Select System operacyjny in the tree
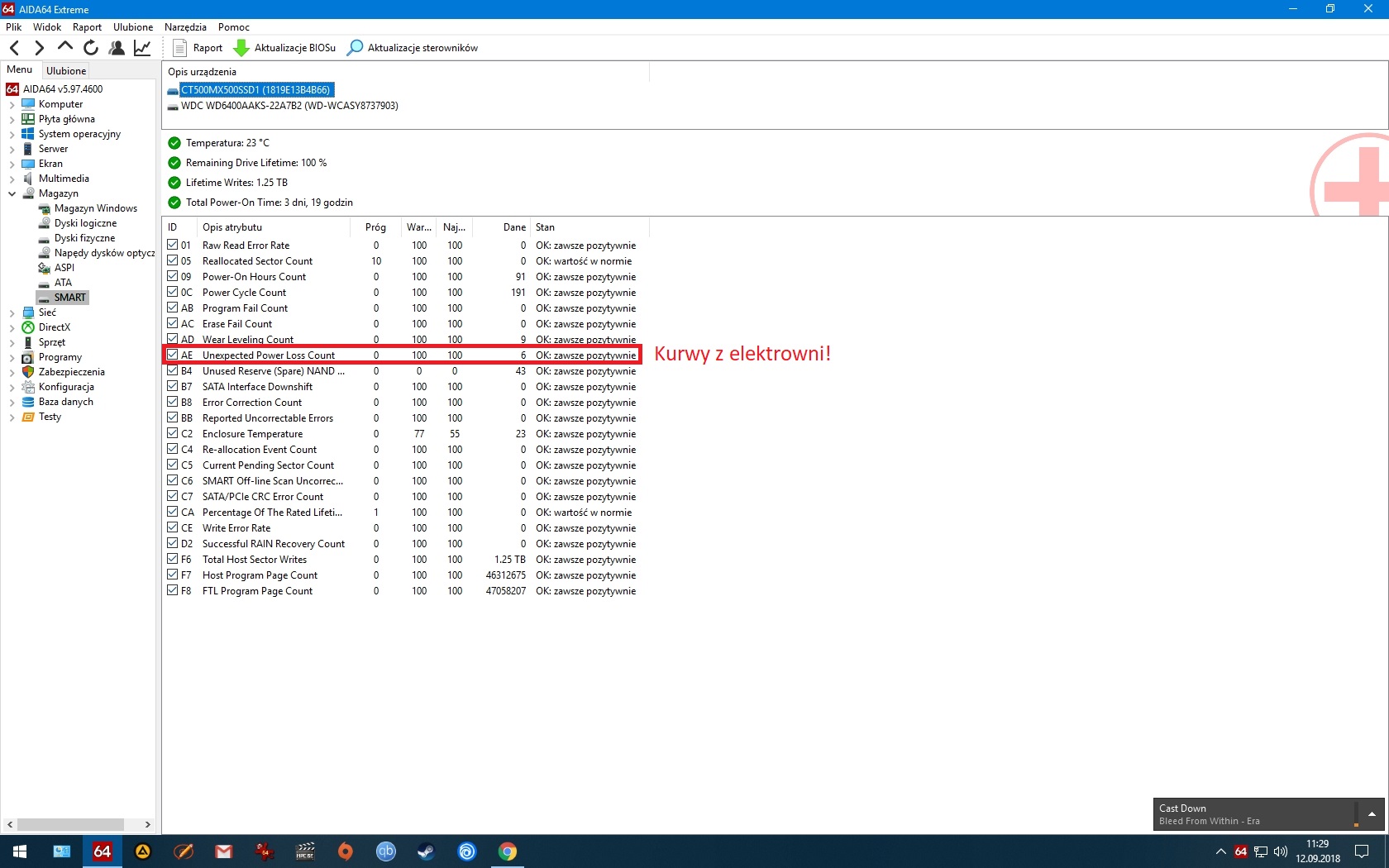Screen dimensions: 1389x868 click(79, 134)
